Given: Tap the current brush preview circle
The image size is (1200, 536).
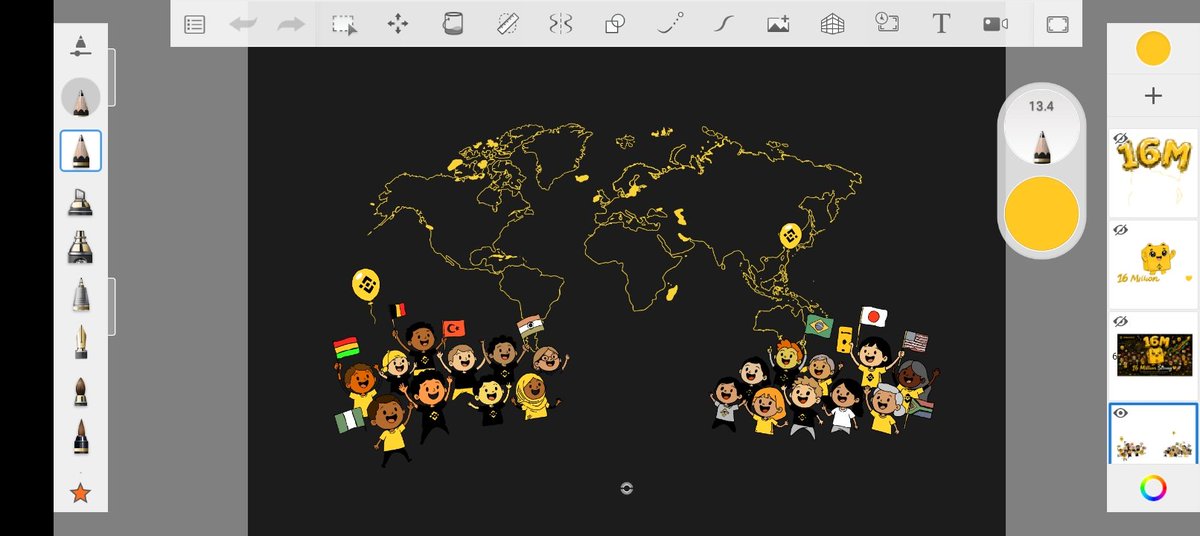Looking at the screenshot, I should [x=80, y=97].
